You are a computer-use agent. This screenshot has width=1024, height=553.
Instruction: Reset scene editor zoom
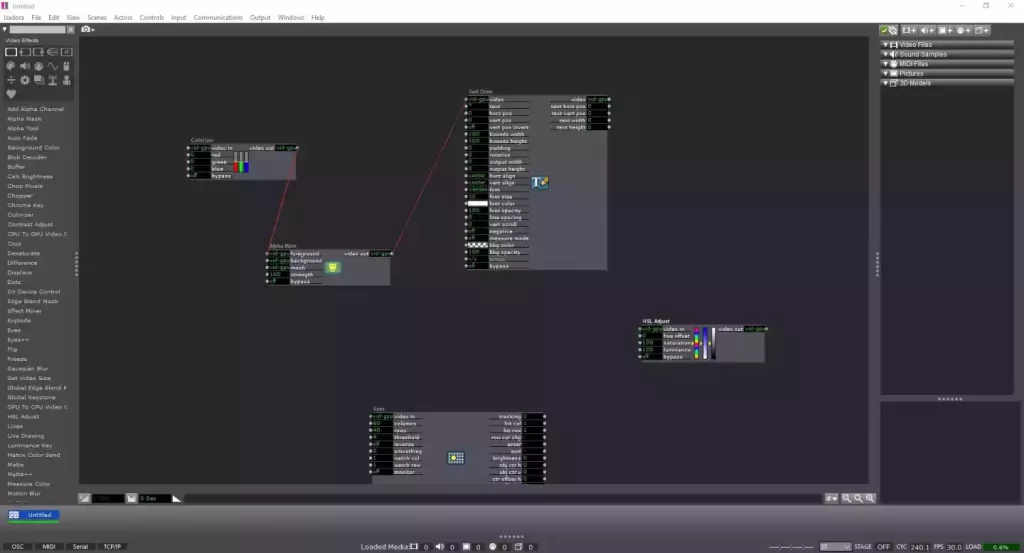click(858, 498)
